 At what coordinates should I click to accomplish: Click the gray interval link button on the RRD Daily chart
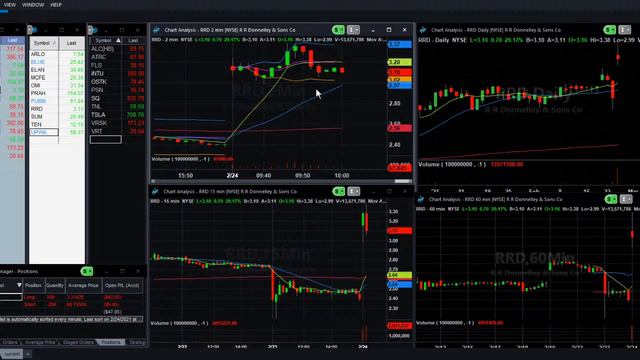tap(625, 30)
